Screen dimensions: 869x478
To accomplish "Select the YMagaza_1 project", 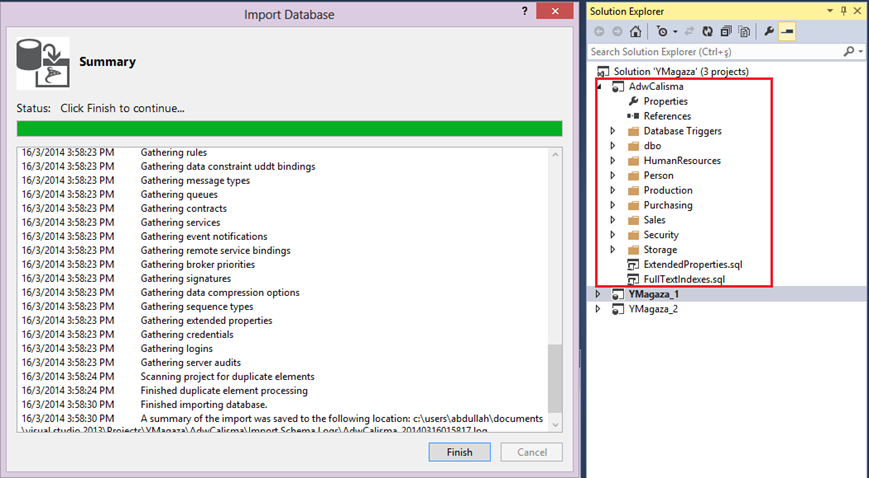I will [653, 294].
